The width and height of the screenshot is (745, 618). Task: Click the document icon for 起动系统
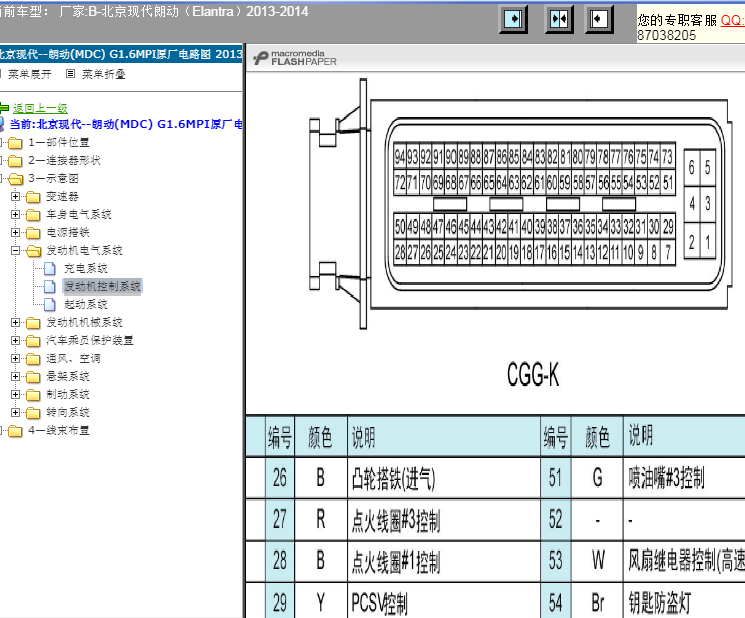coord(50,304)
